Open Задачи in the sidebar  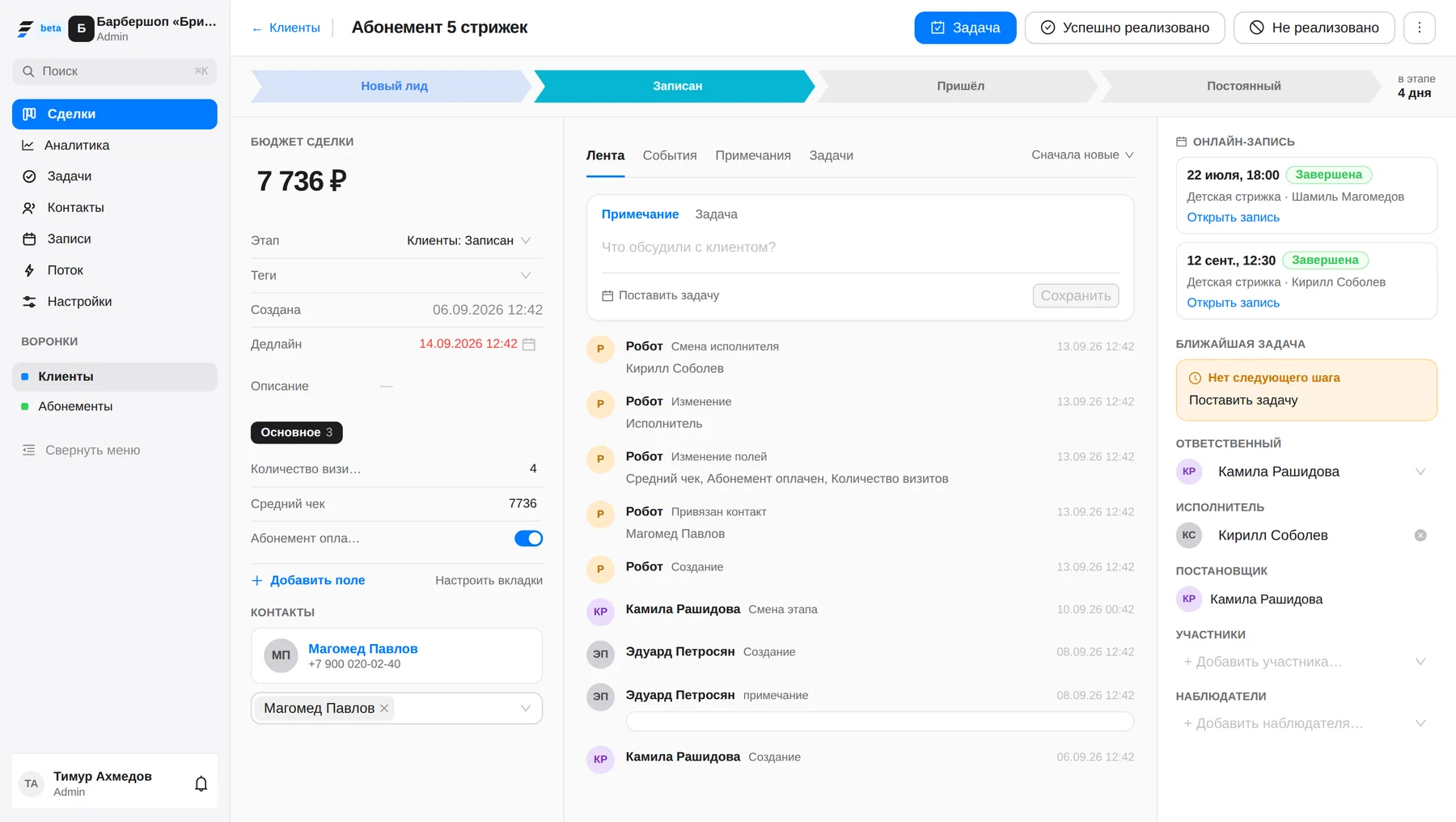pos(115,176)
